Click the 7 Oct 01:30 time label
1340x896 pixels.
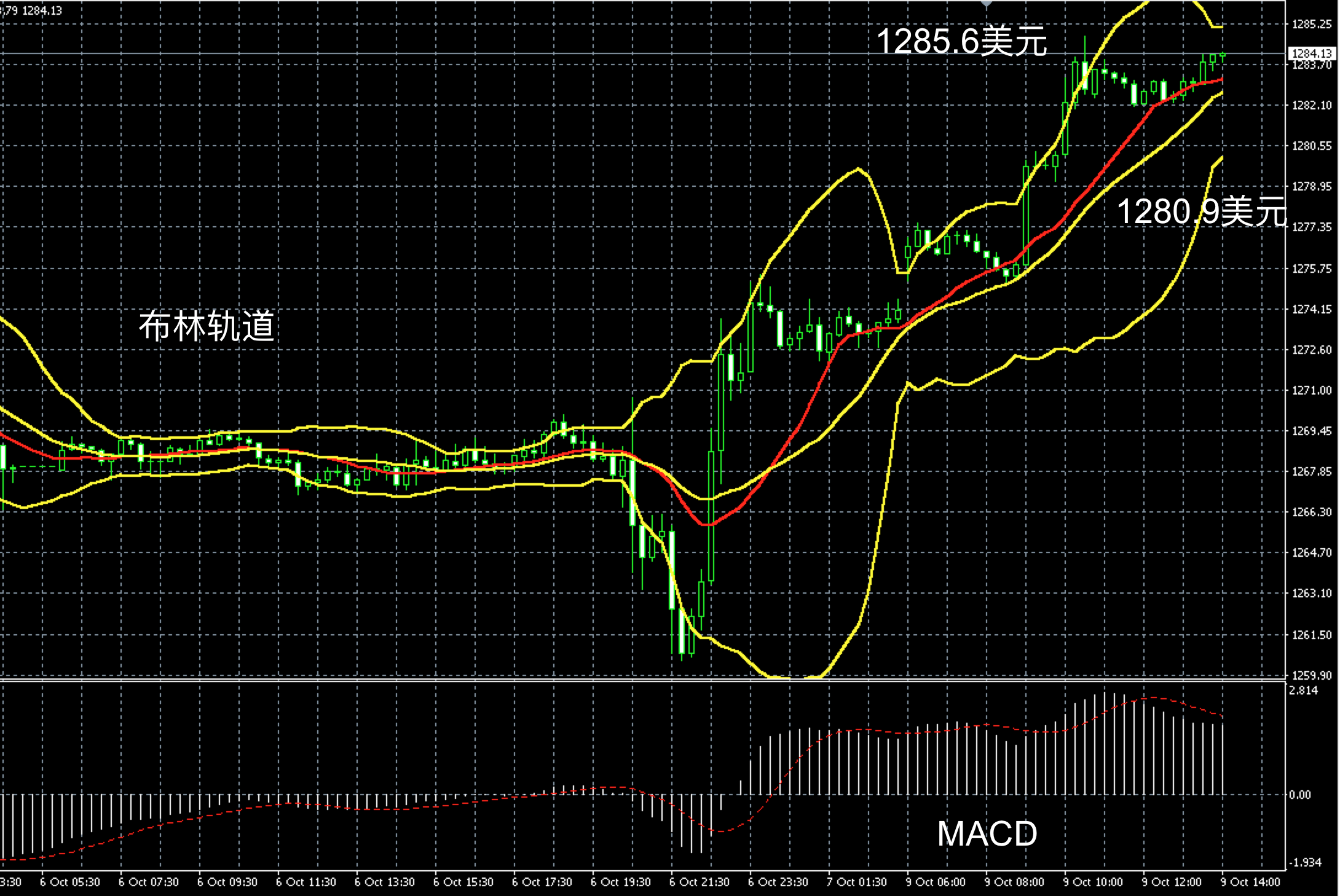click(857, 882)
